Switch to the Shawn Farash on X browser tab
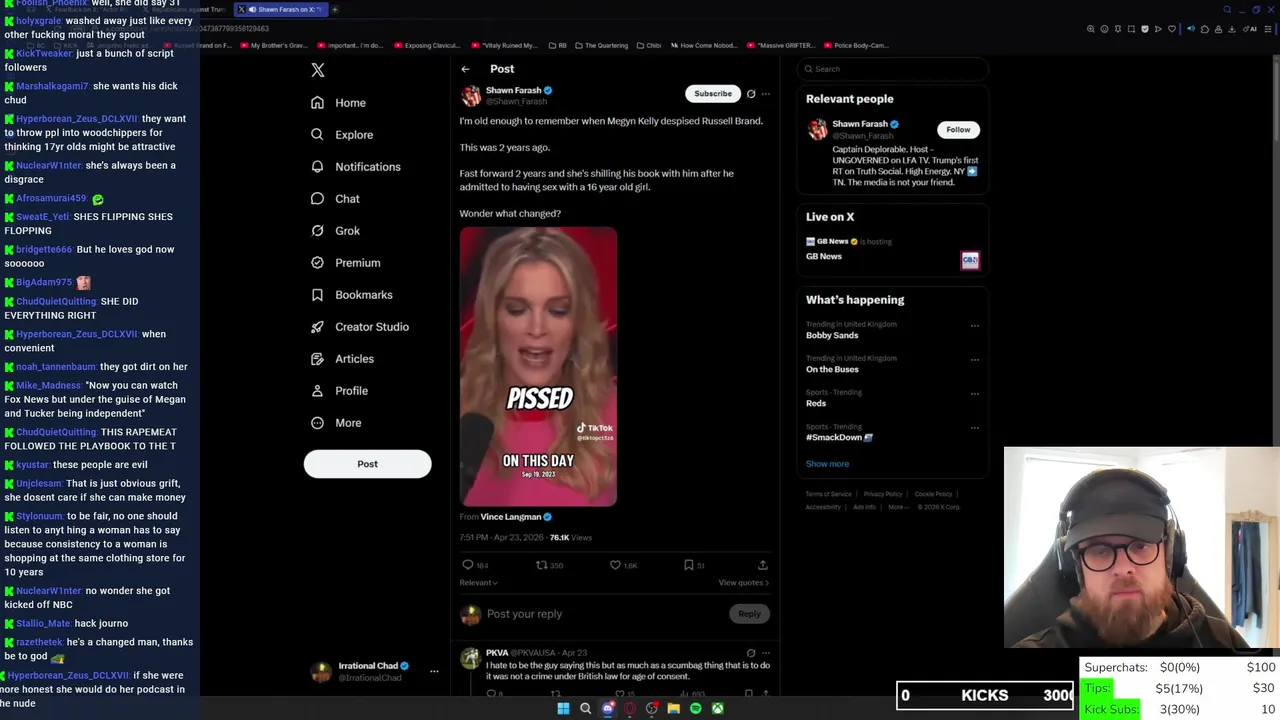Screen dimensions: 1280x720 click(280, 10)
